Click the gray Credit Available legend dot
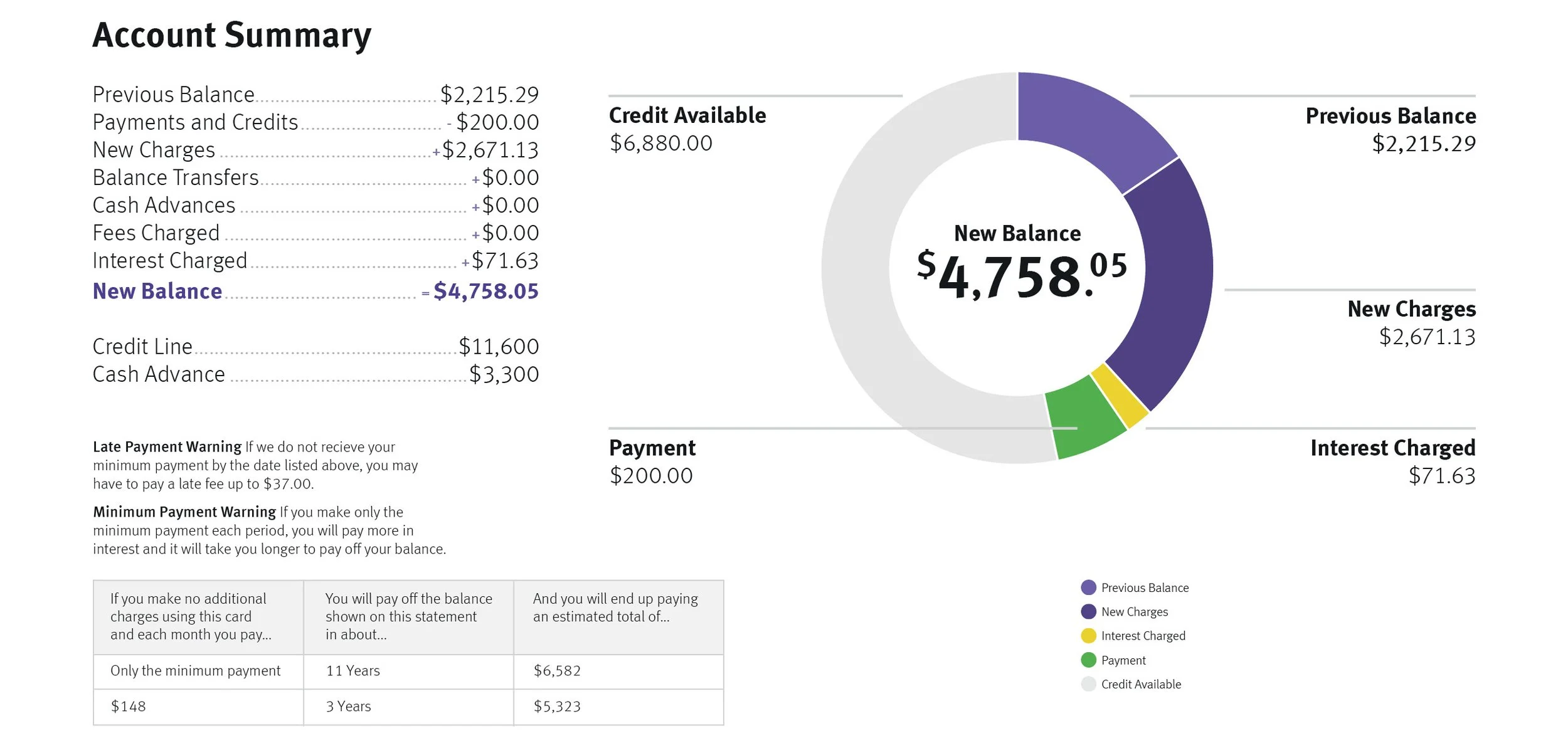 pos(1088,684)
